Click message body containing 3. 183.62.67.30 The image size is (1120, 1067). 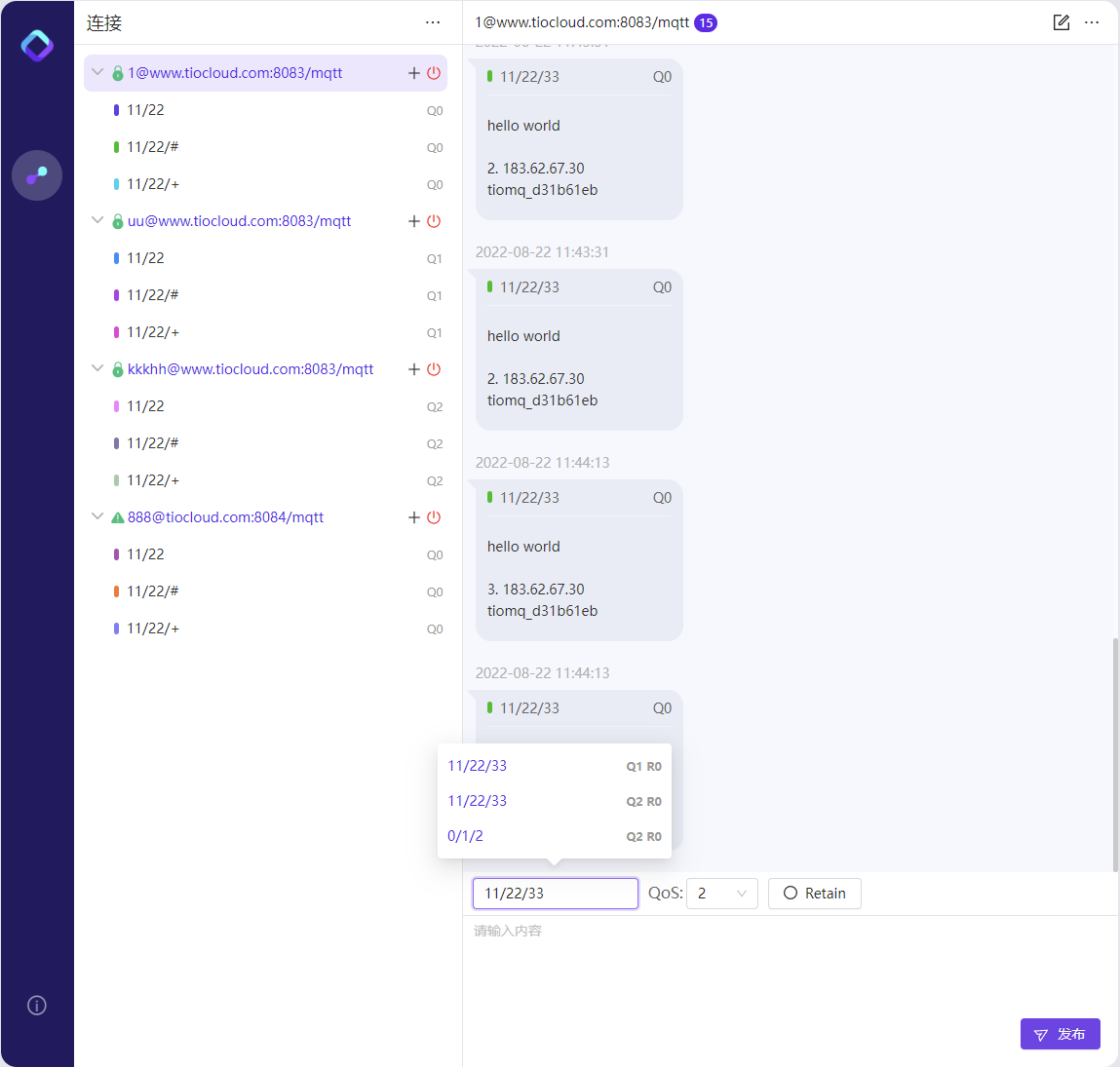click(579, 560)
